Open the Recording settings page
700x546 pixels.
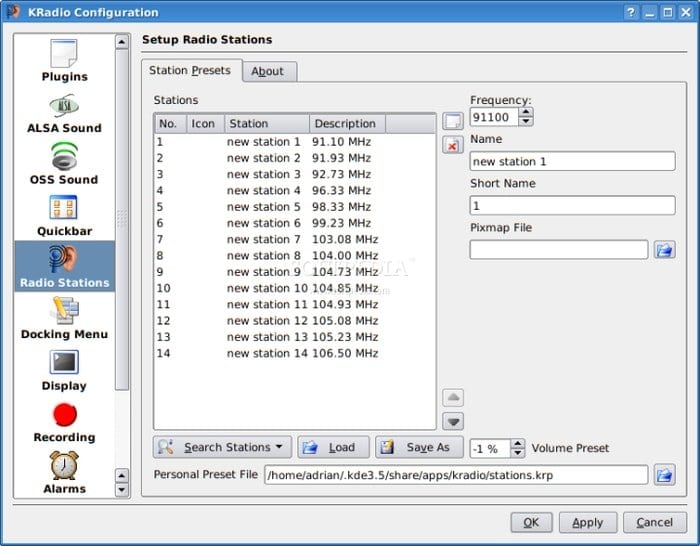pos(64,422)
